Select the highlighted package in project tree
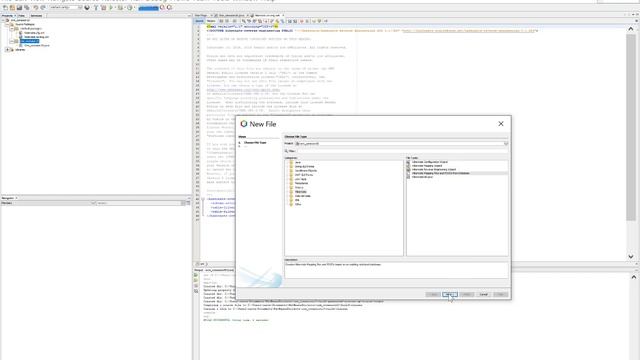The width and height of the screenshot is (640, 360). click(29, 41)
